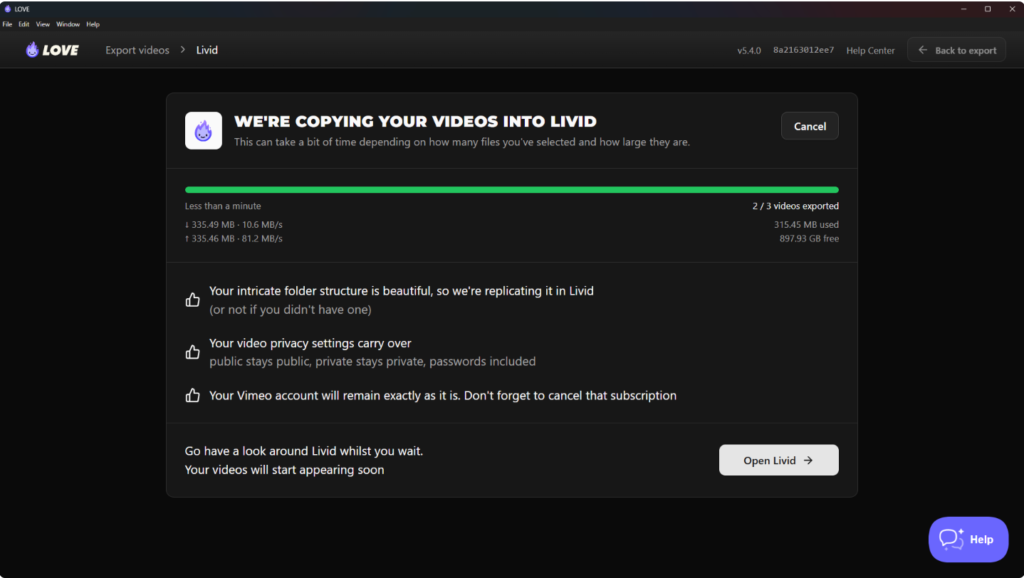
Task: Click the chat bubble icon in Help widget
Action: [951, 539]
